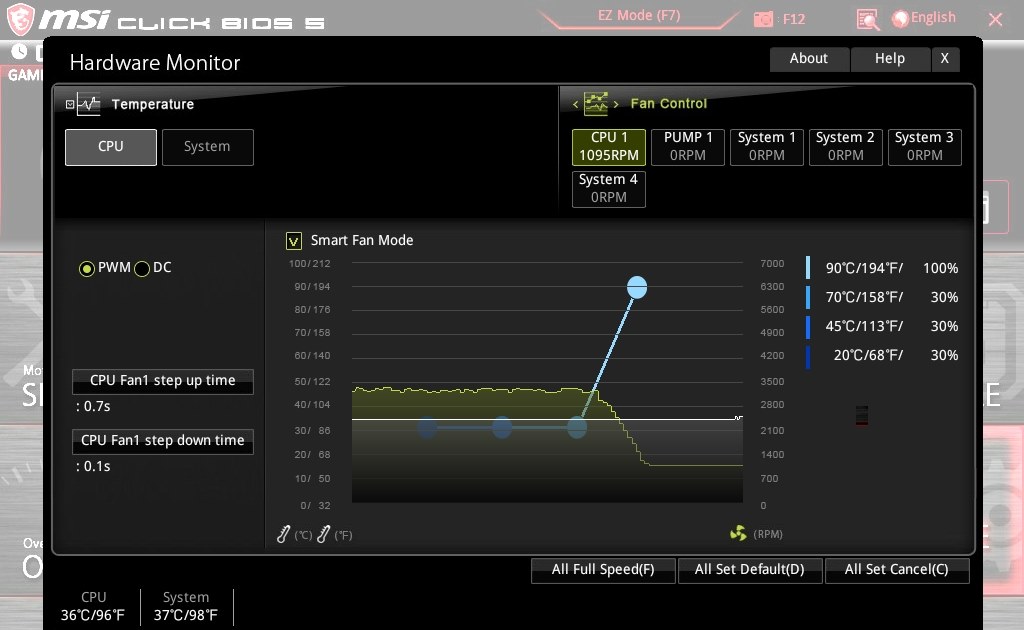Select the System 2 fan tab

pyautogui.click(x=846, y=147)
